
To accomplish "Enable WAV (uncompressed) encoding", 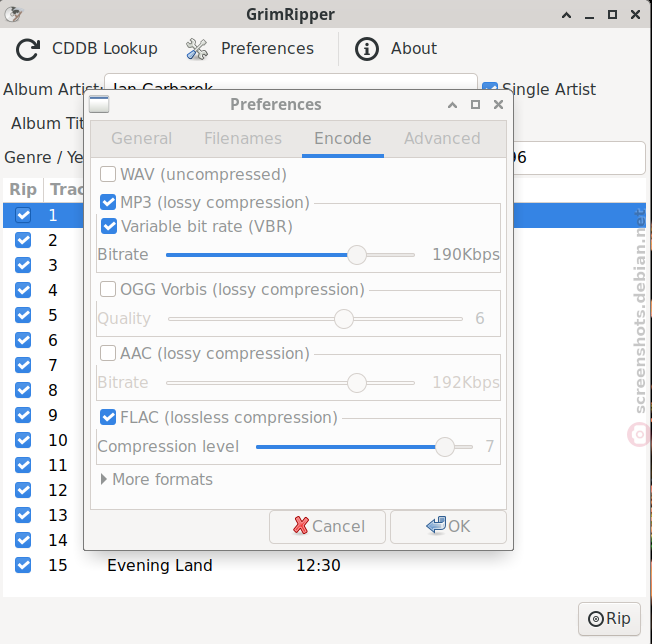I will click(108, 174).
